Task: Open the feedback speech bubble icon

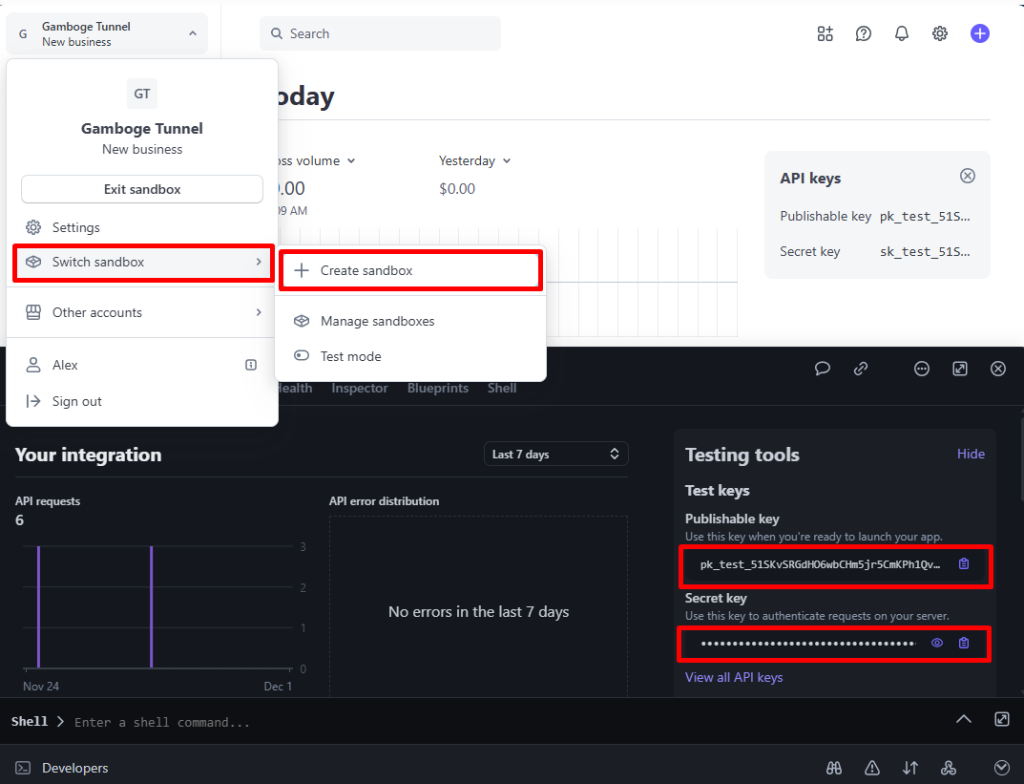Action: [x=822, y=368]
